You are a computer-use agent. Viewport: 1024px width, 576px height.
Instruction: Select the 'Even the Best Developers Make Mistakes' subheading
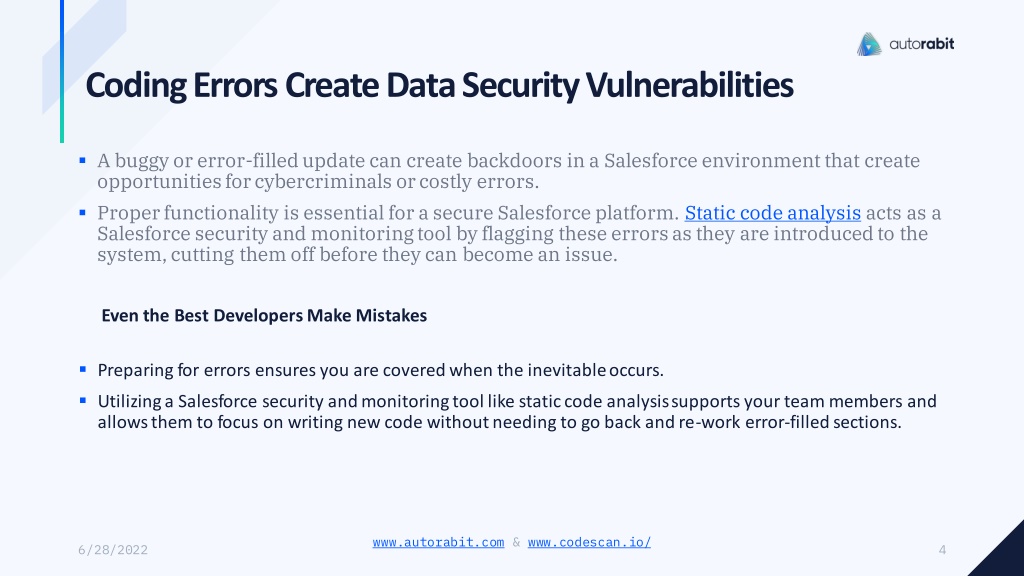coord(264,315)
